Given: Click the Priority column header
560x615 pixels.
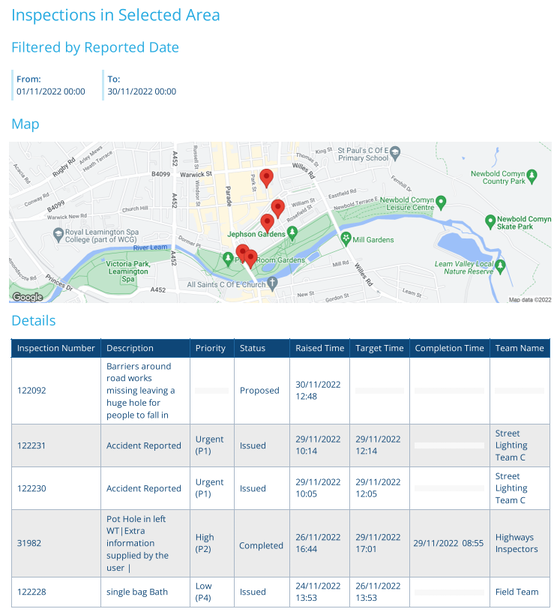Looking at the screenshot, I should click(x=212, y=348).
